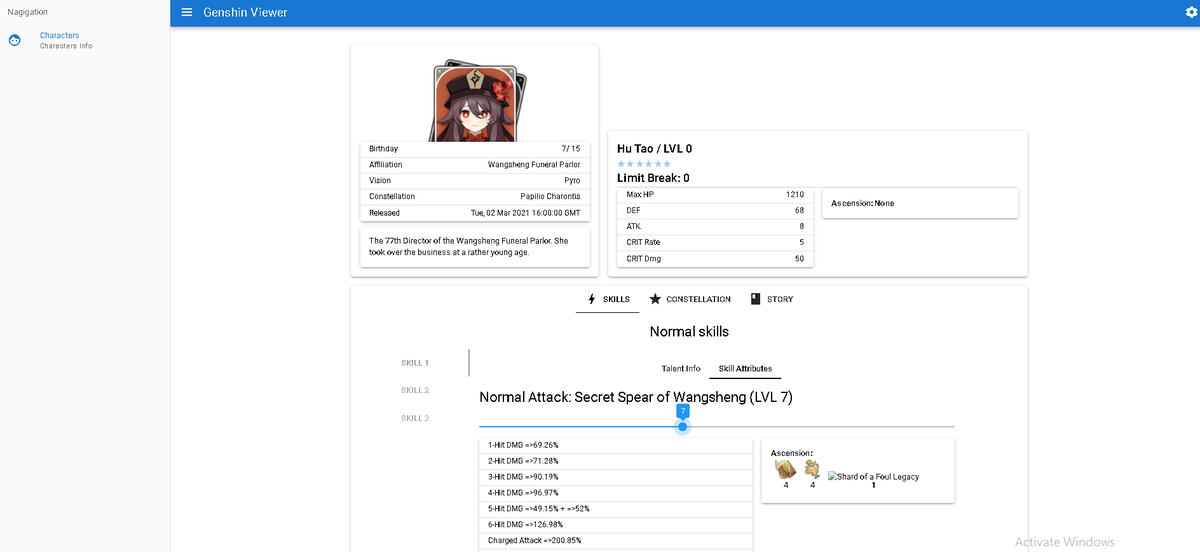This screenshot has height=552, width=1200.
Task: Open Characters Info navigation link
Action: [66, 40]
